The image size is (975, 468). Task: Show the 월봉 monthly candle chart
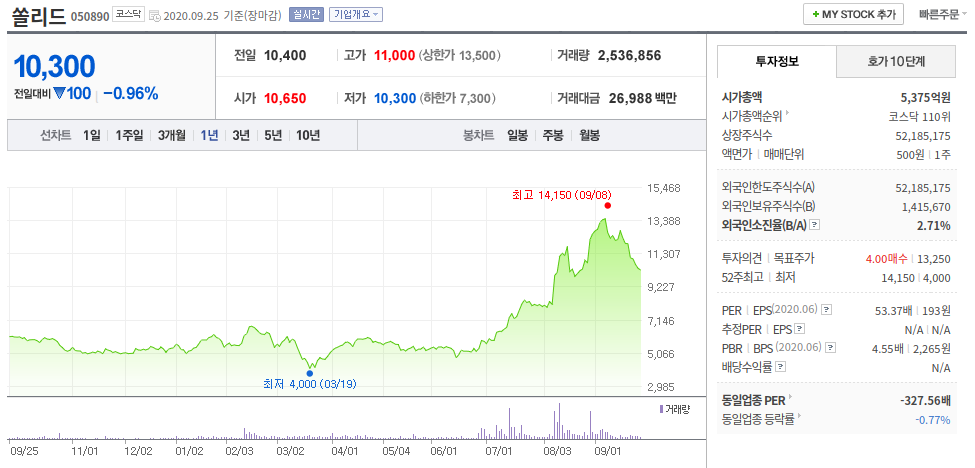point(589,135)
